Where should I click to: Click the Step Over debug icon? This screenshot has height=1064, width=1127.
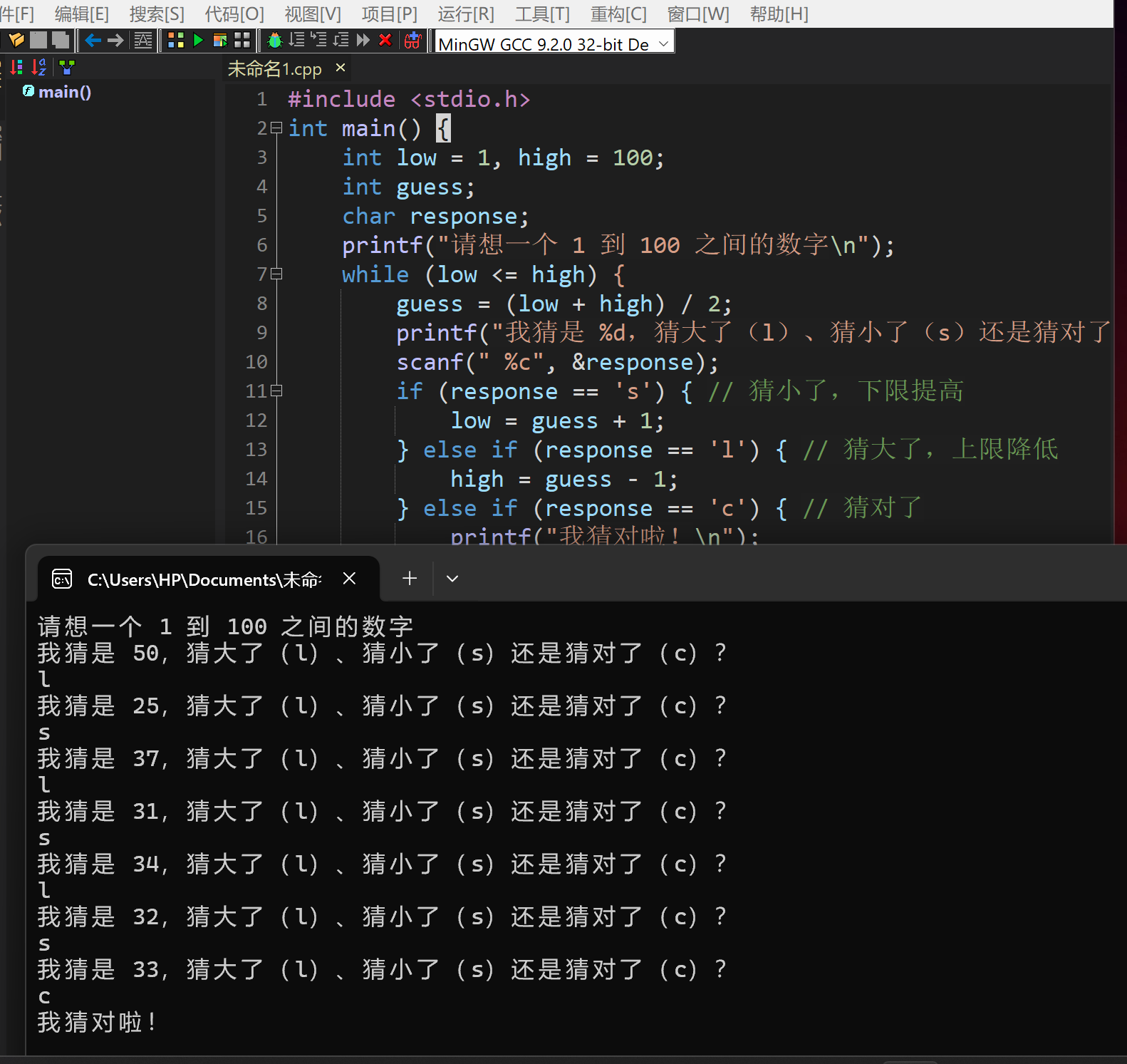pos(297,41)
